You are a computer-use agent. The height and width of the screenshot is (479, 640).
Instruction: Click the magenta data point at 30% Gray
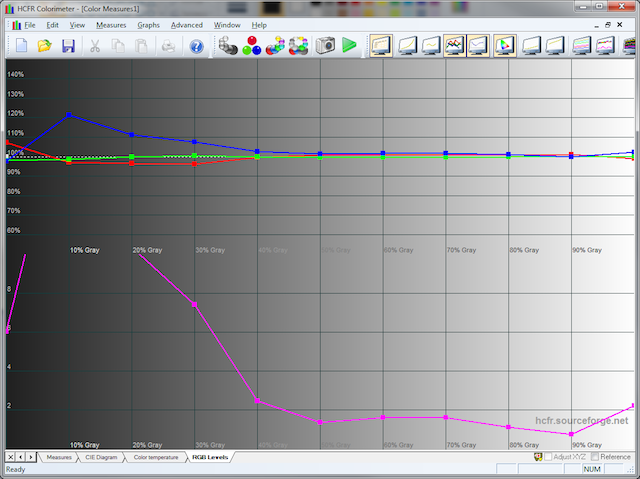coord(195,304)
